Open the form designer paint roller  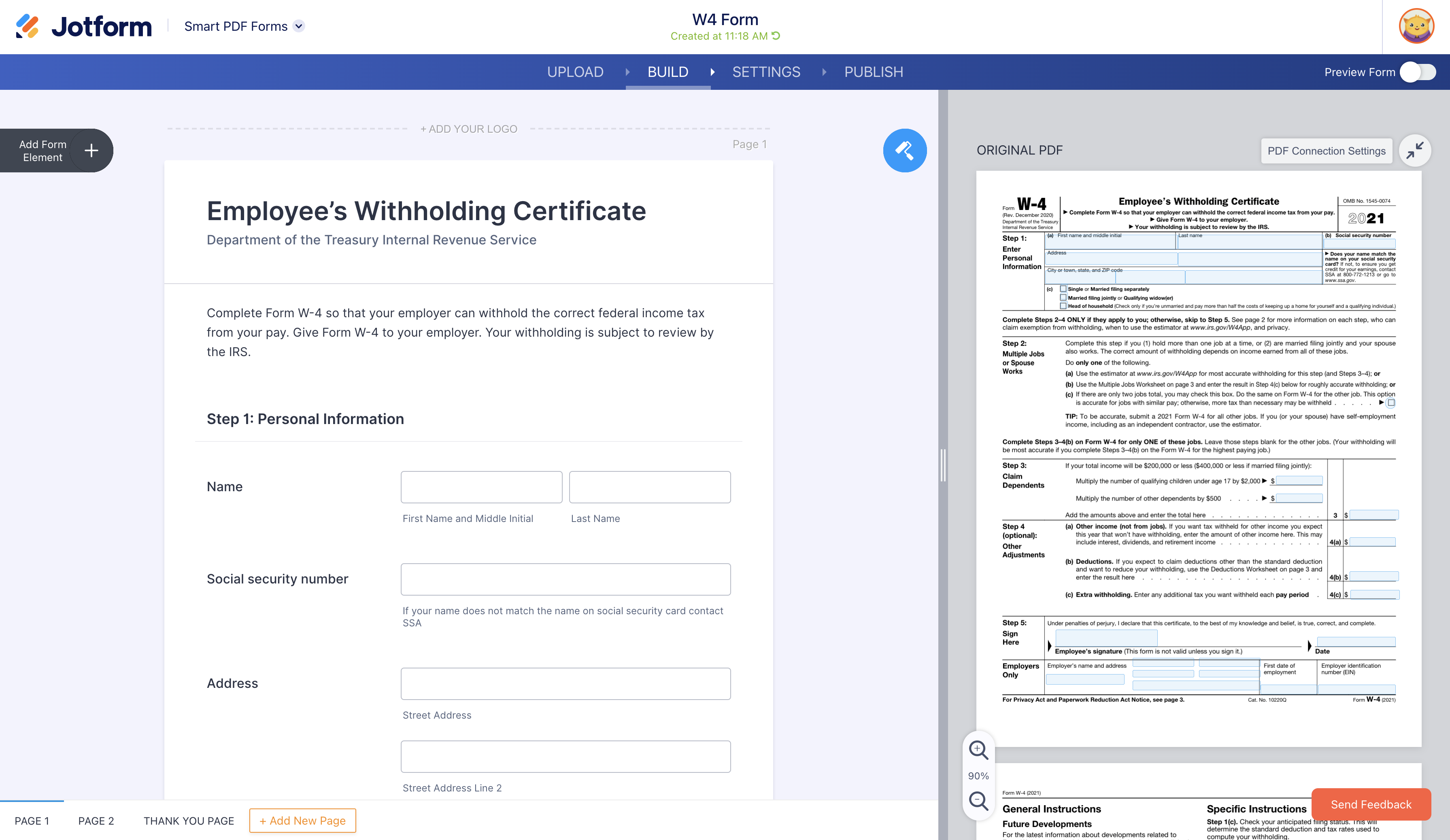[x=904, y=151]
